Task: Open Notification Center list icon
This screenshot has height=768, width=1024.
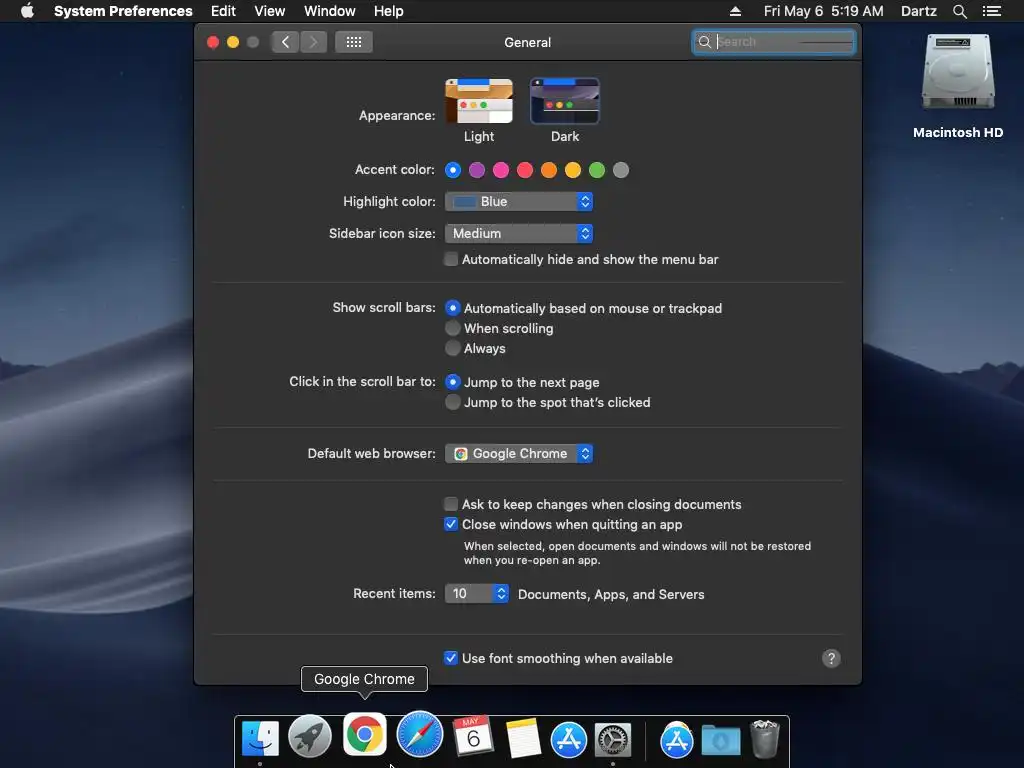Action: tap(991, 11)
